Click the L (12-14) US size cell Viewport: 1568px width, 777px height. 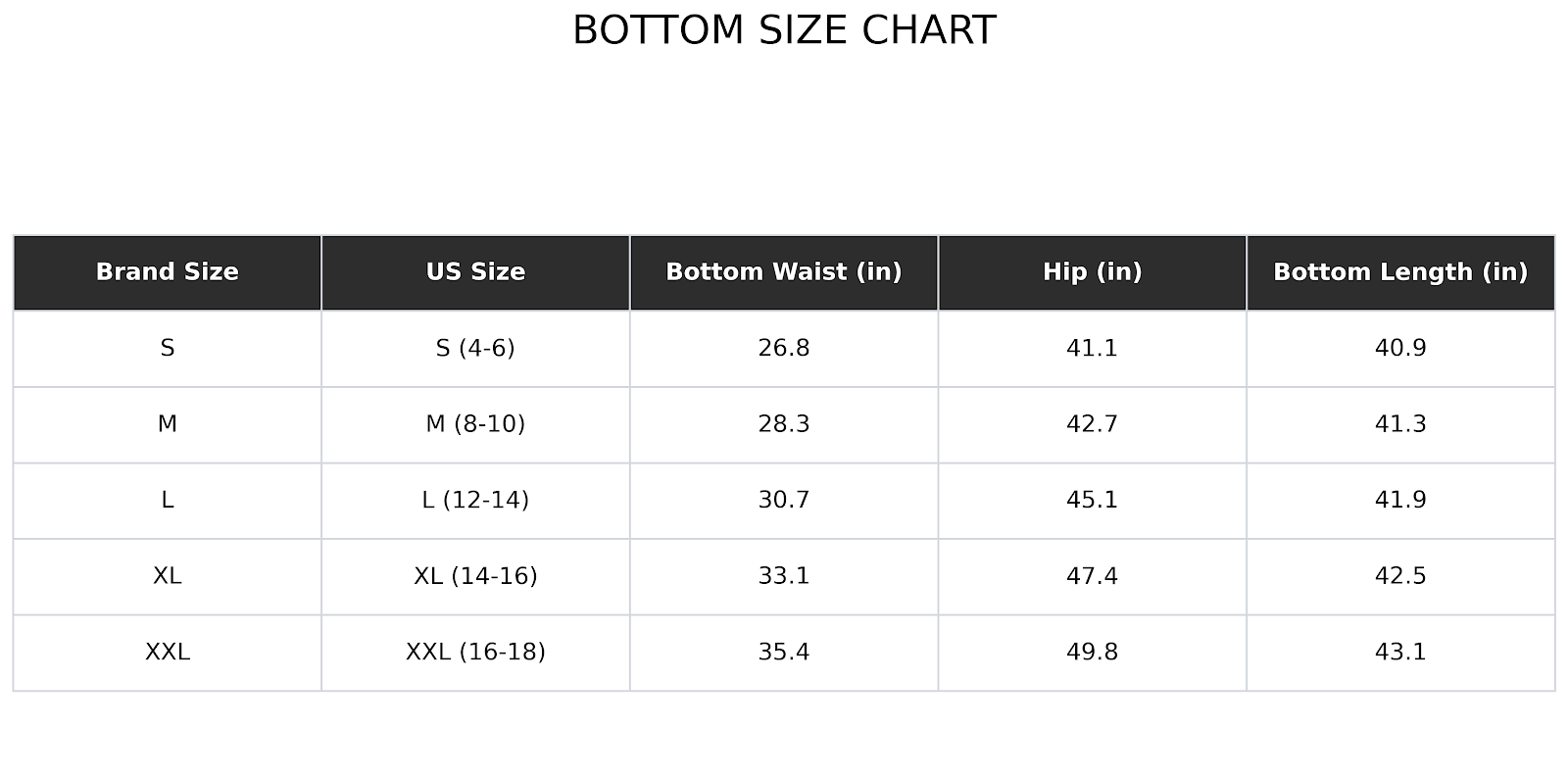(x=475, y=500)
